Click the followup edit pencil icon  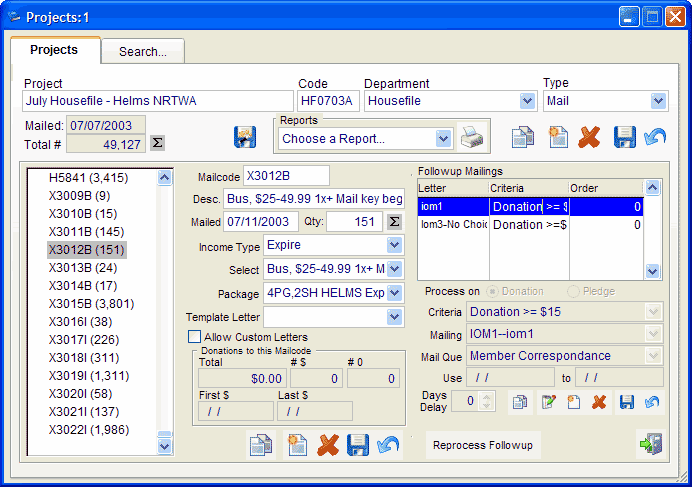[x=549, y=402]
